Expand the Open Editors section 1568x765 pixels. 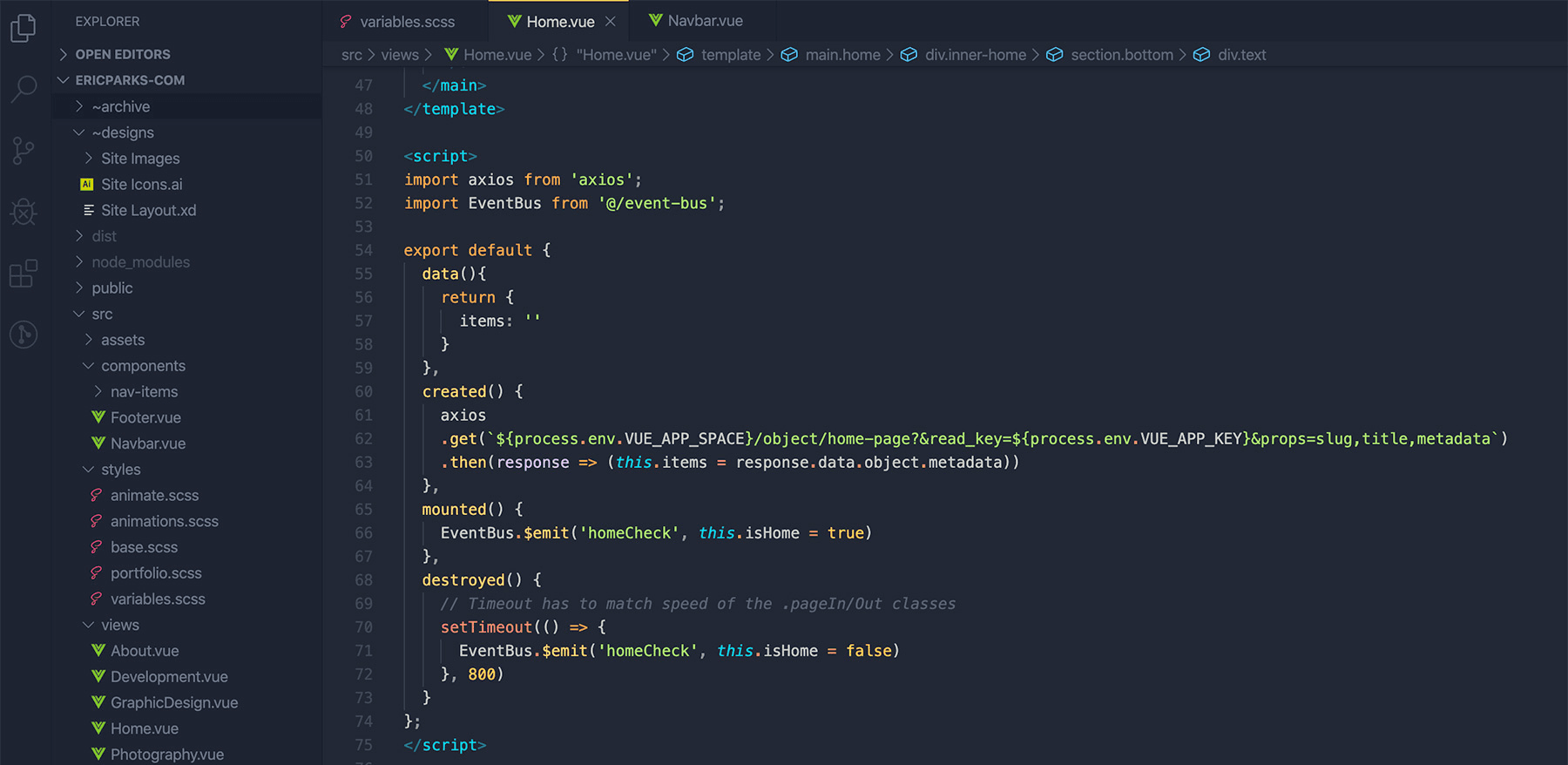click(64, 54)
